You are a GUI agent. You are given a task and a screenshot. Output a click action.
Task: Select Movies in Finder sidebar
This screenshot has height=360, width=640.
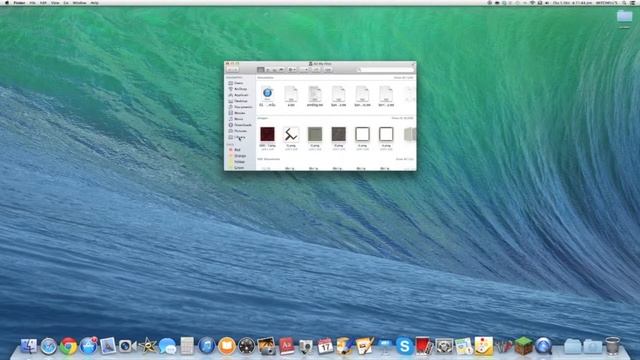[x=237, y=113]
